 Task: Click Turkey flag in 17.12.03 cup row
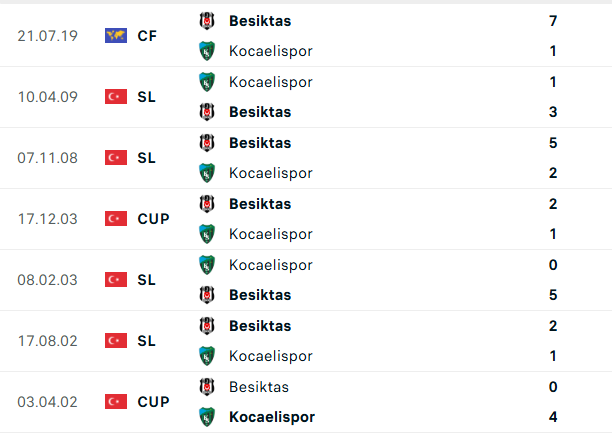click(x=116, y=219)
